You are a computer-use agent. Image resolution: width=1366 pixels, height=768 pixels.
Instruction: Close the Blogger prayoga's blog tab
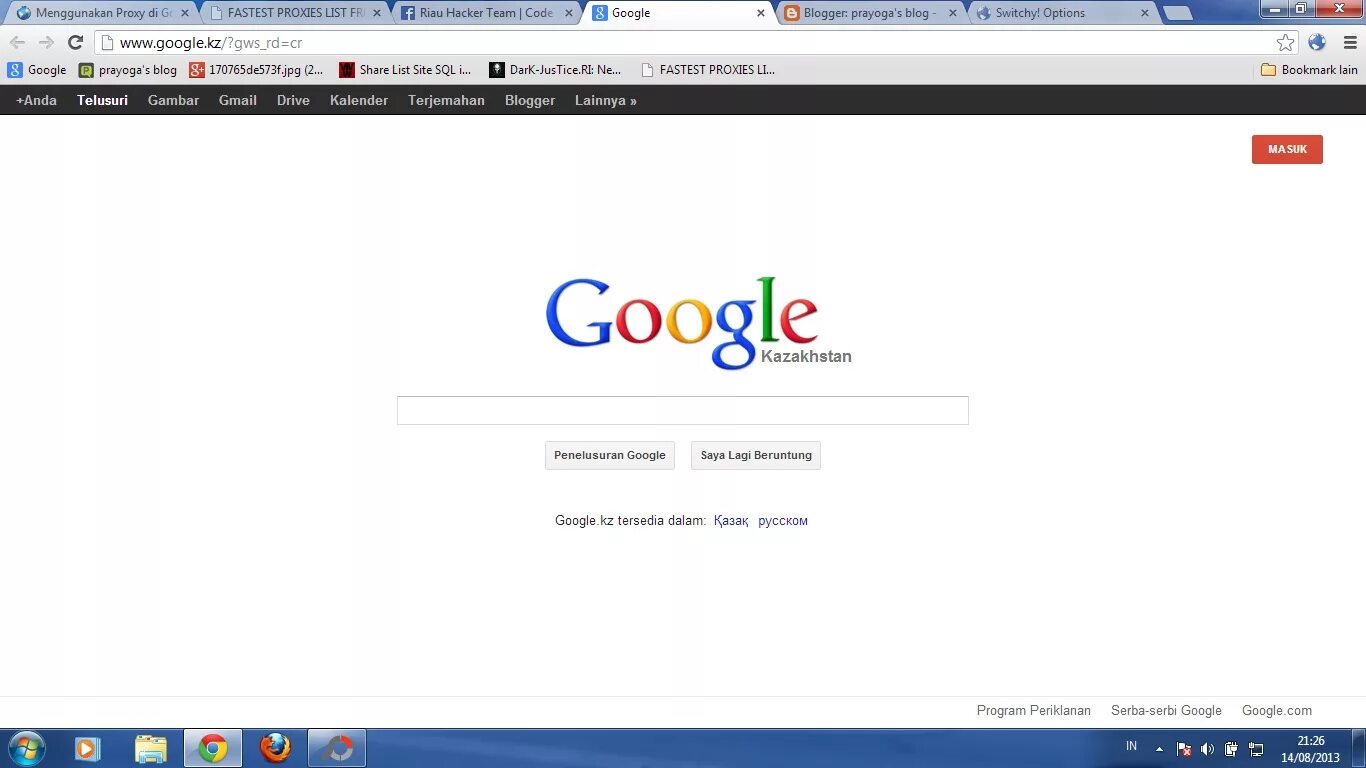coord(952,13)
